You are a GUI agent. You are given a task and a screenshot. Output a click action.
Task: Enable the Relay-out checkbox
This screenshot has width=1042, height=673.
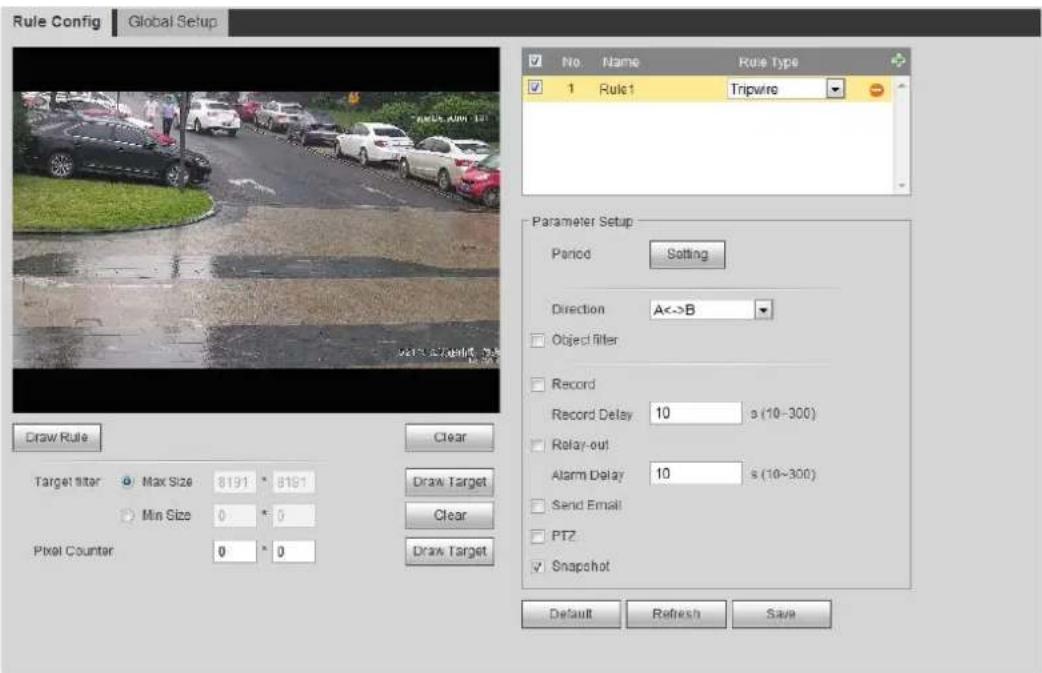point(538,445)
